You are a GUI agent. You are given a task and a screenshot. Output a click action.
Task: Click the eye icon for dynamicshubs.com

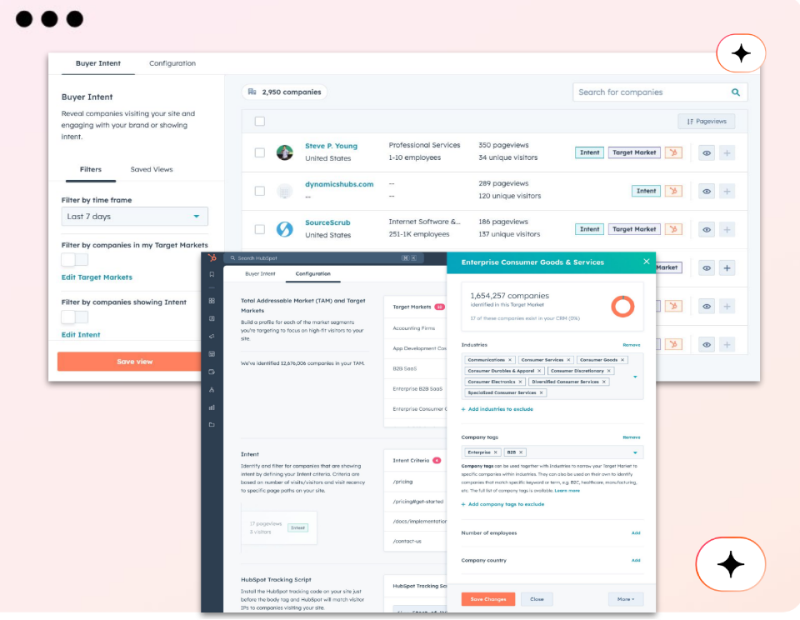707,191
